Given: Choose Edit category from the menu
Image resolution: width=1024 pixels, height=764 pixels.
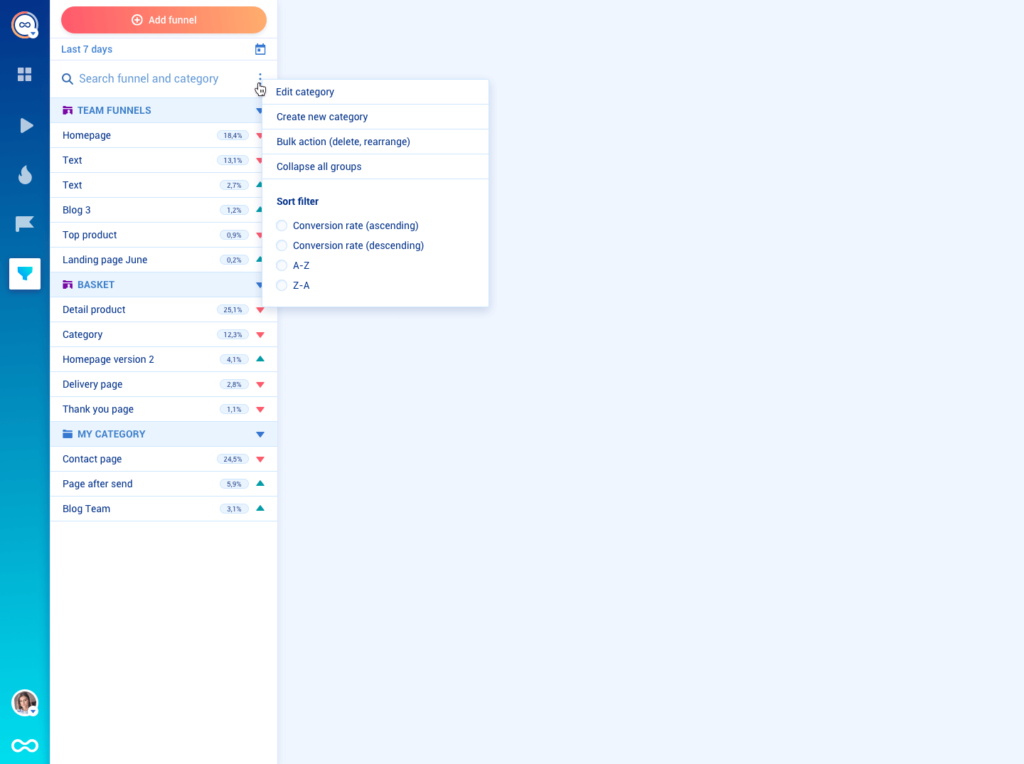Looking at the screenshot, I should [375, 92].
